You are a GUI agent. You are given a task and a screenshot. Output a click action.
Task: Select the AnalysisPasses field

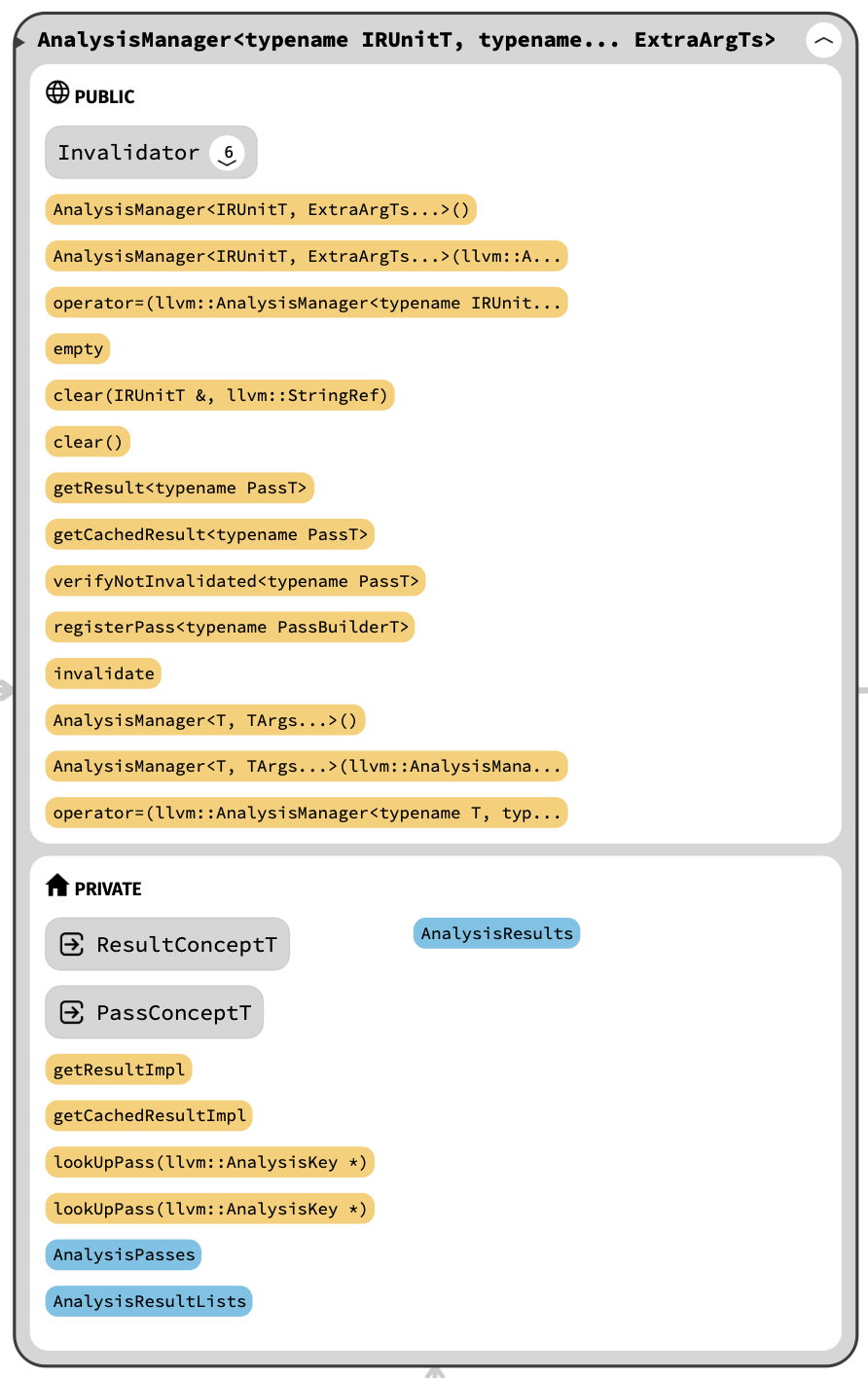coord(124,1254)
